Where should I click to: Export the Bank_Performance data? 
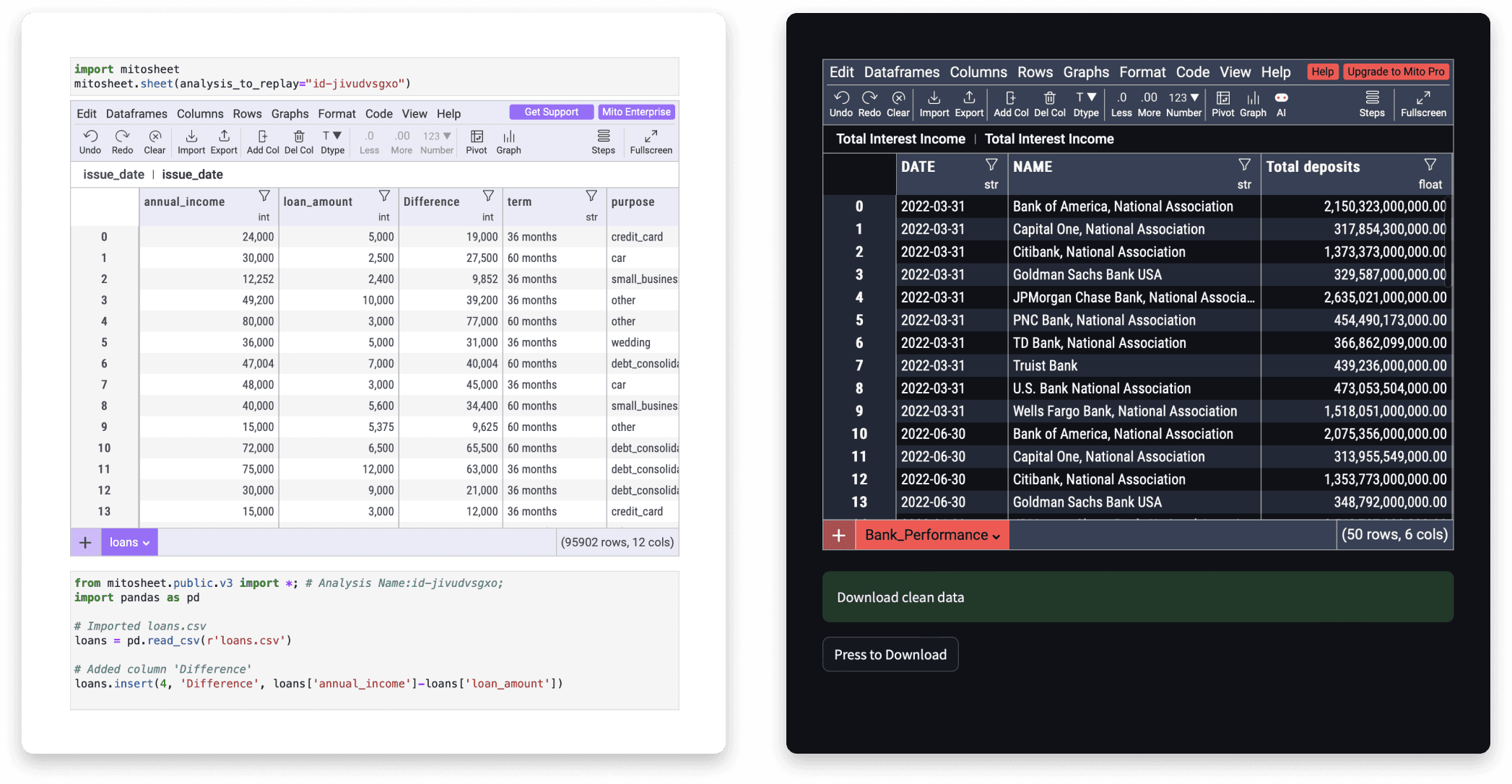(x=968, y=104)
